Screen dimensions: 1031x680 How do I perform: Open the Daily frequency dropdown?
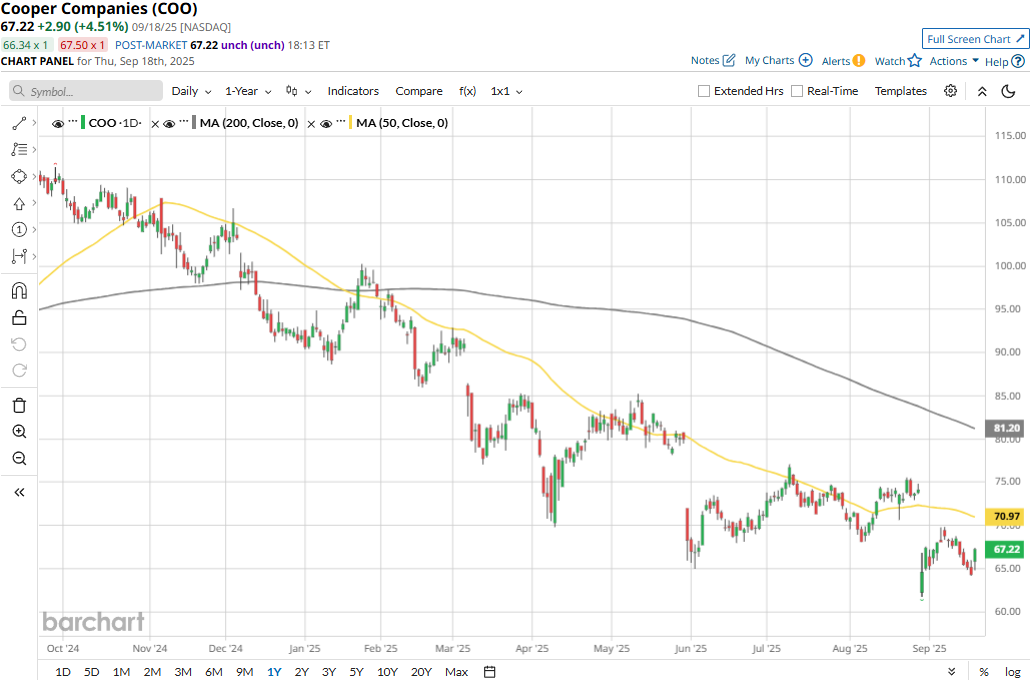tap(191, 91)
